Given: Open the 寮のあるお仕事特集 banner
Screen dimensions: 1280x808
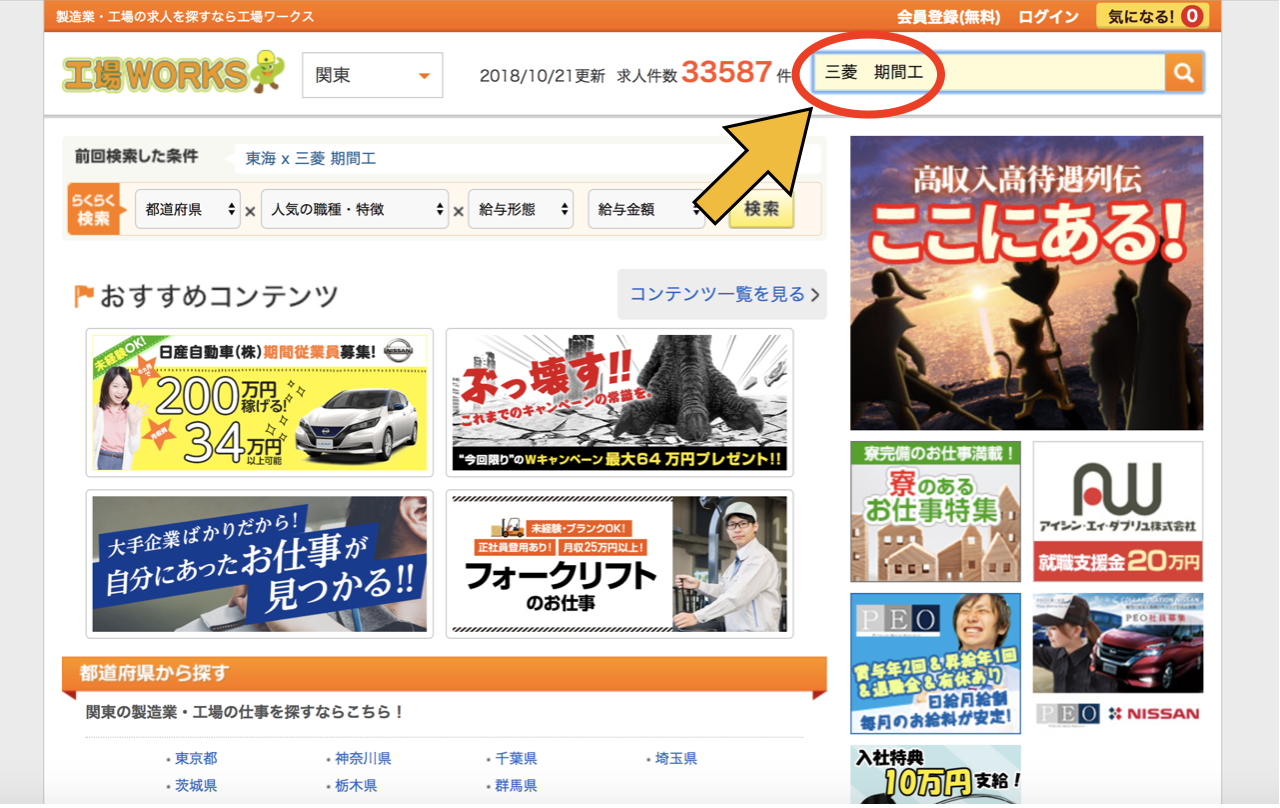Looking at the screenshot, I should (936, 512).
